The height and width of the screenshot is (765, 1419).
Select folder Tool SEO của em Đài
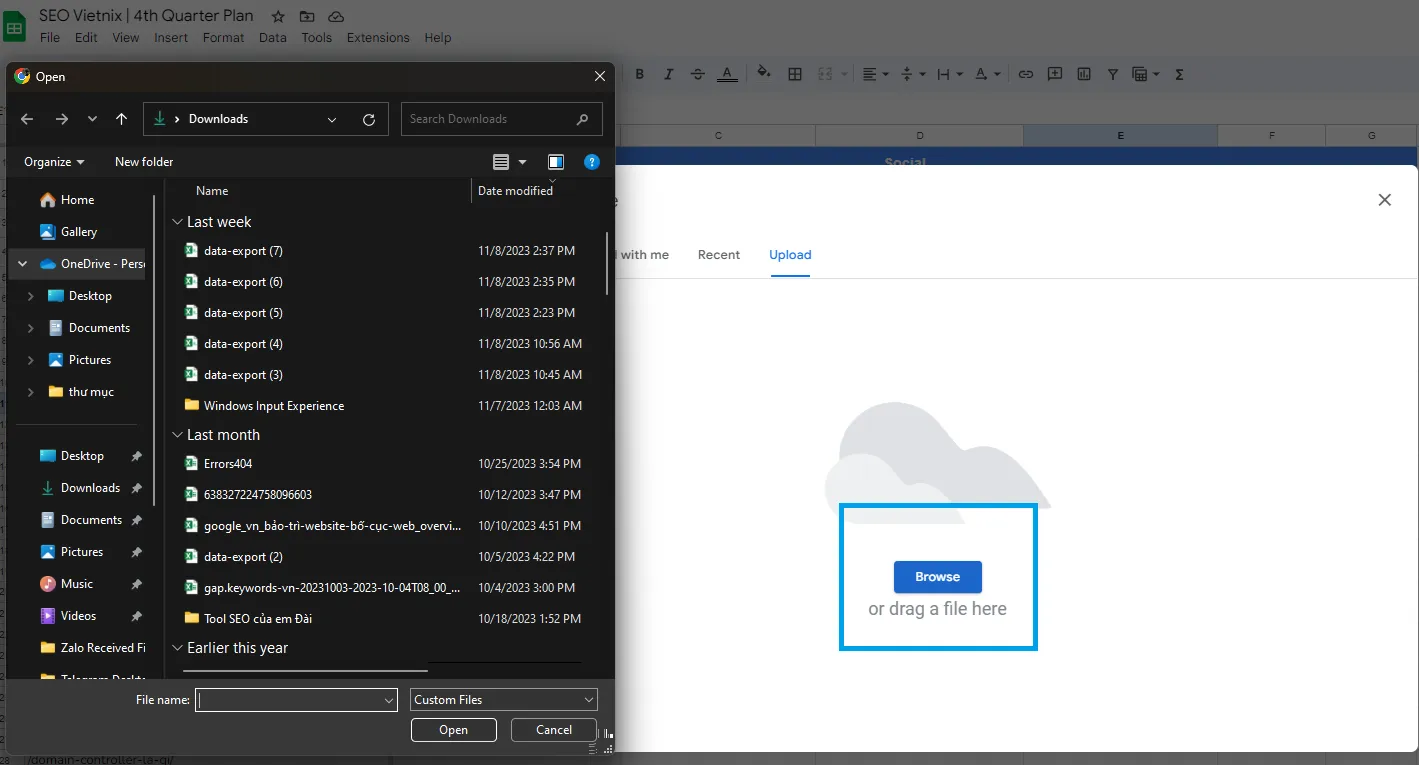coord(258,619)
